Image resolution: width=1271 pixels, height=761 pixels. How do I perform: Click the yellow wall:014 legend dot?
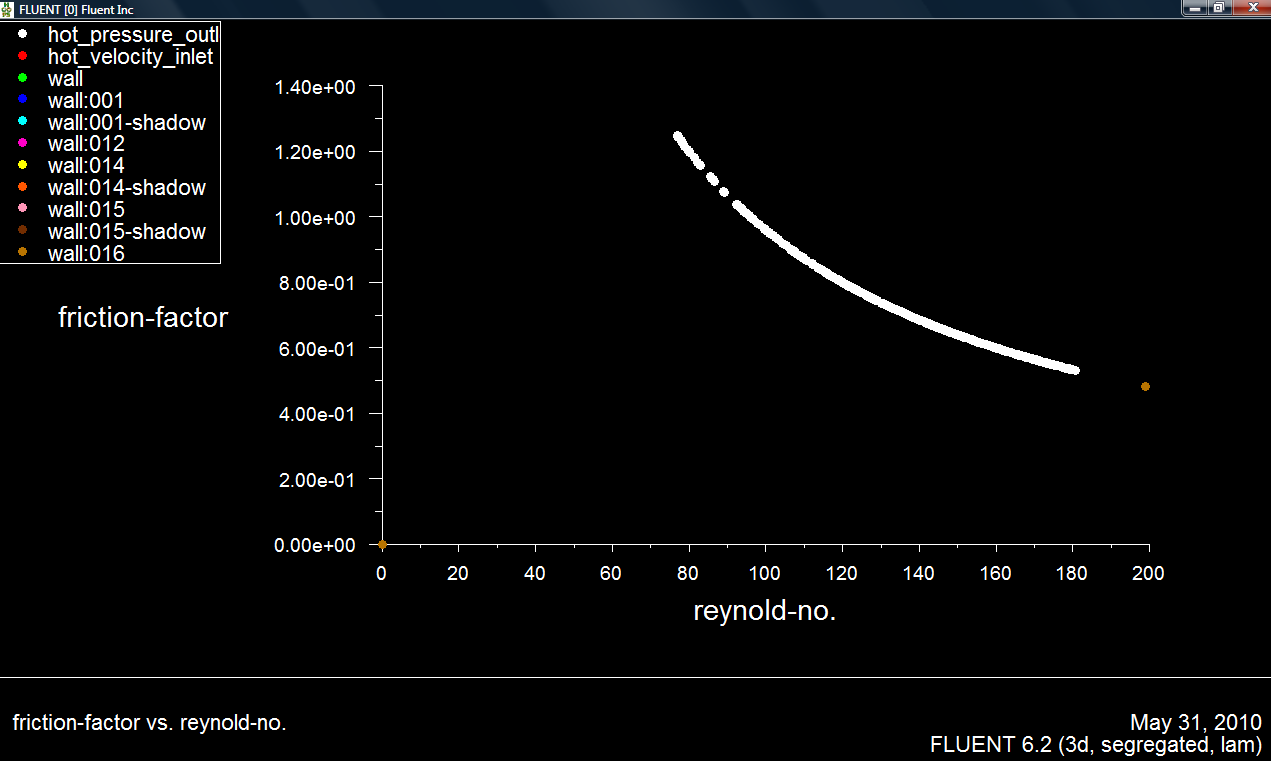click(22, 165)
